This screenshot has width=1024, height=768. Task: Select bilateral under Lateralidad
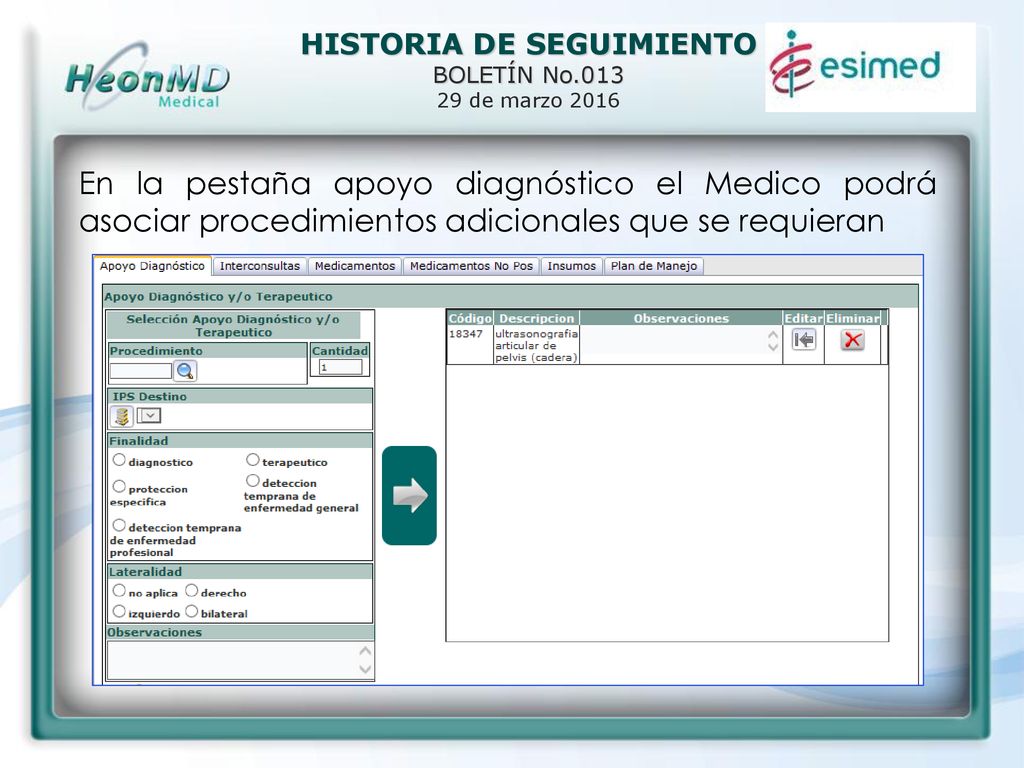[191, 611]
